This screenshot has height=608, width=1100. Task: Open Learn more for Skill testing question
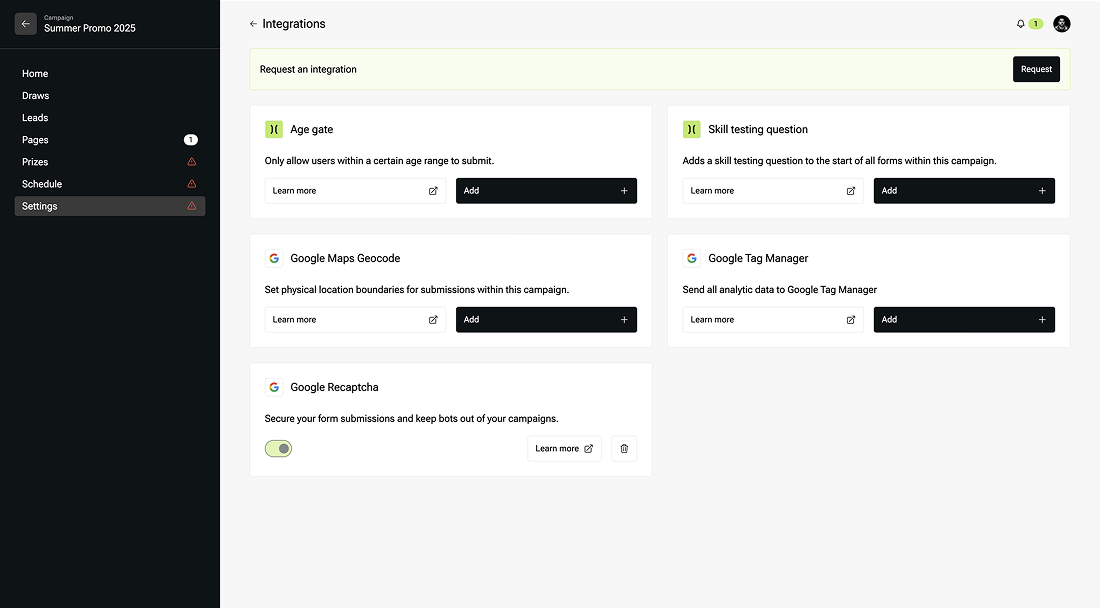point(773,191)
